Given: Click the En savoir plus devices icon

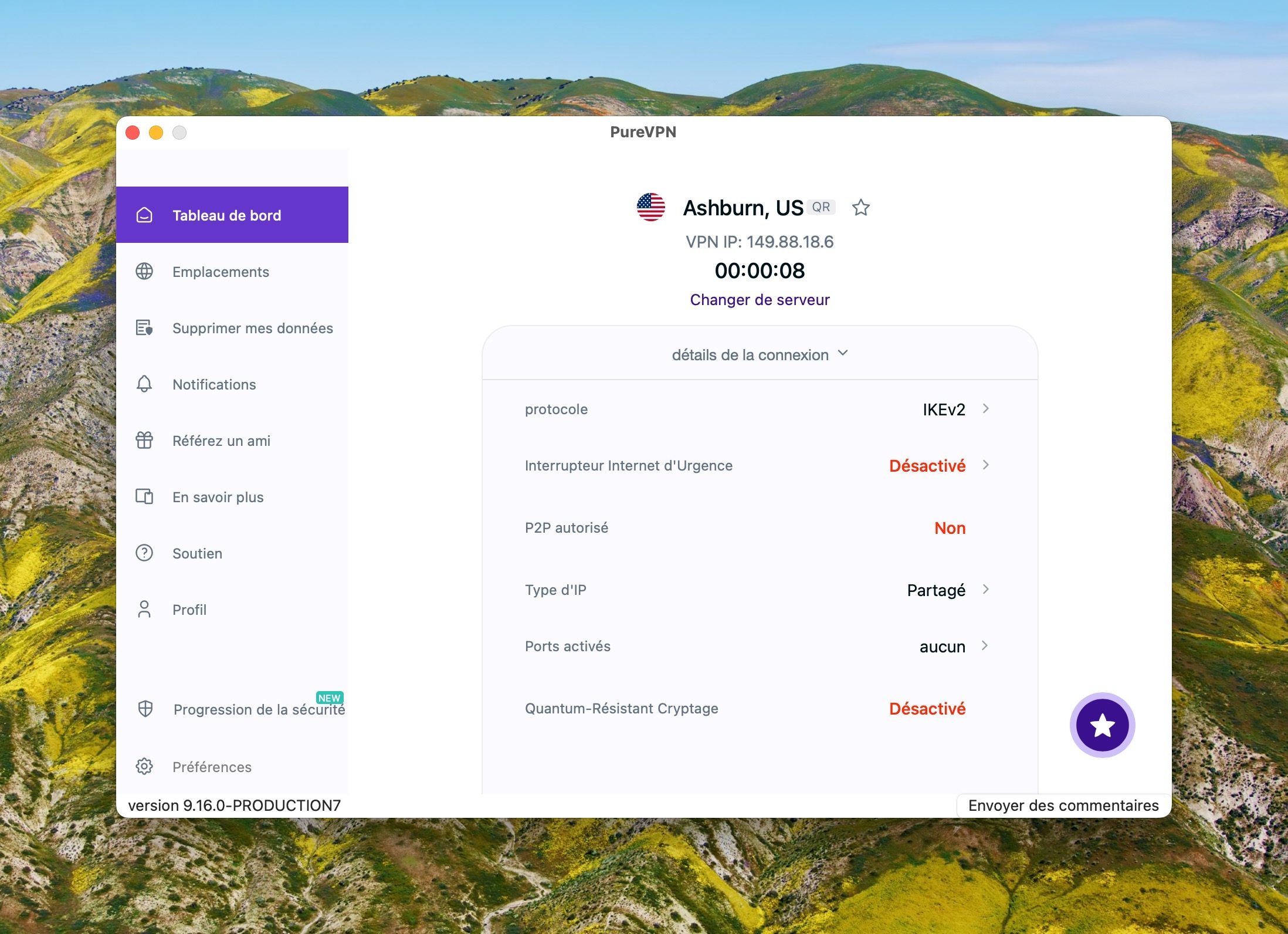Looking at the screenshot, I should click(x=144, y=497).
